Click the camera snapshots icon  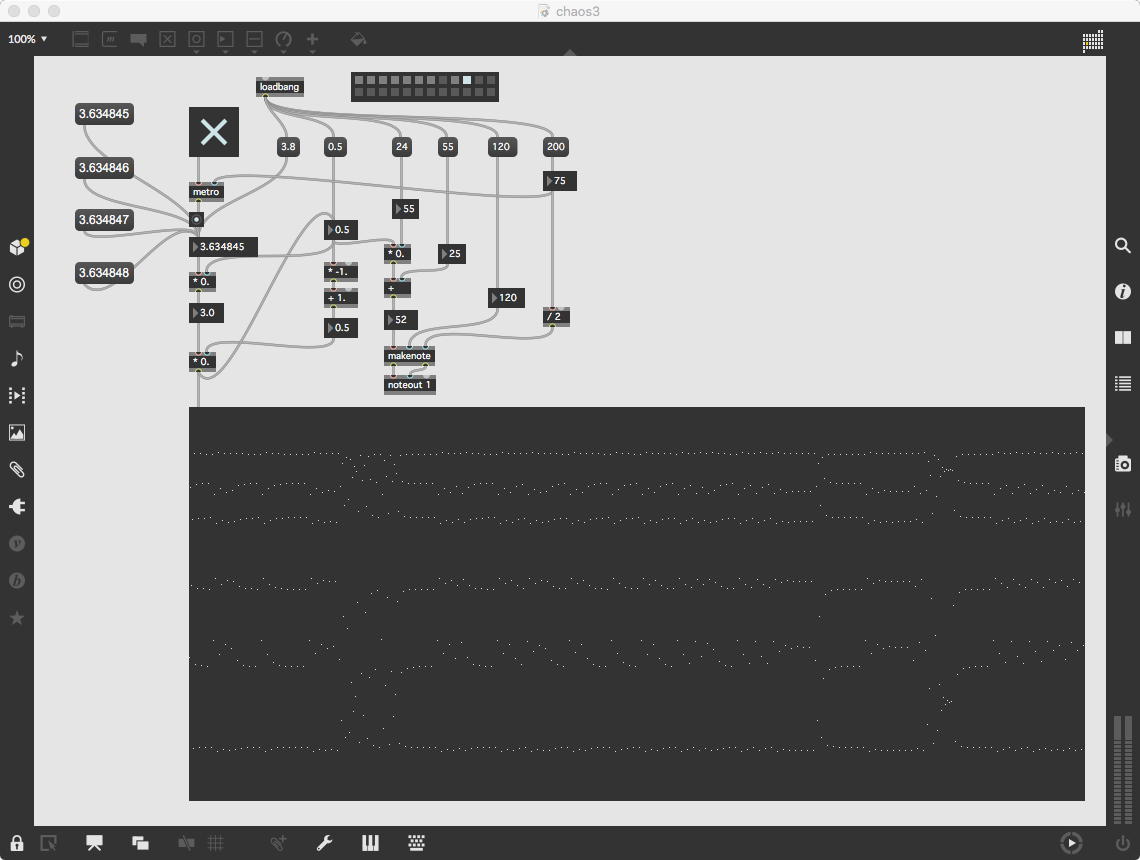pyautogui.click(x=1123, y=464)
